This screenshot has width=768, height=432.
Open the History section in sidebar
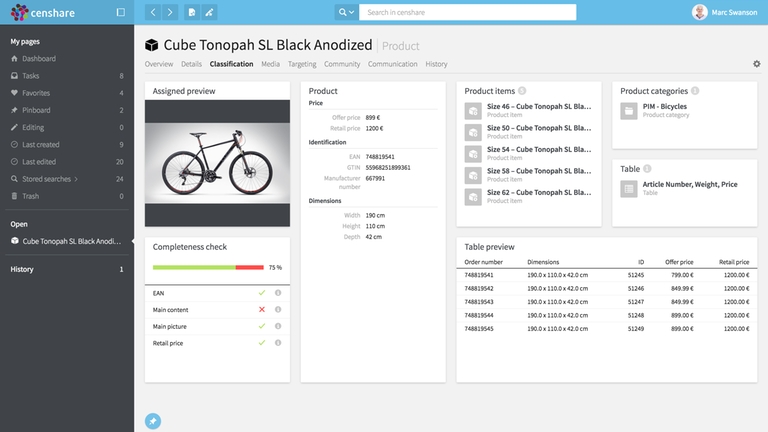tap(22, 269)
